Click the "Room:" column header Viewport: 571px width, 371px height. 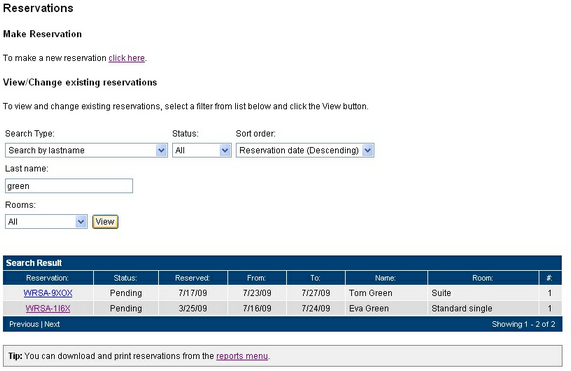click(x=483, y=278)
